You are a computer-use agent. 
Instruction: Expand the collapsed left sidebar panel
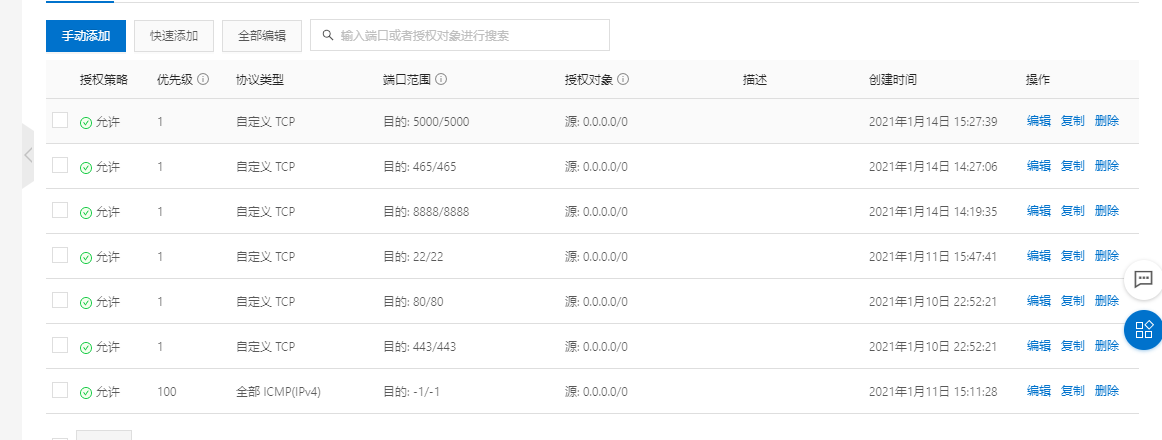tap(28, 155)
